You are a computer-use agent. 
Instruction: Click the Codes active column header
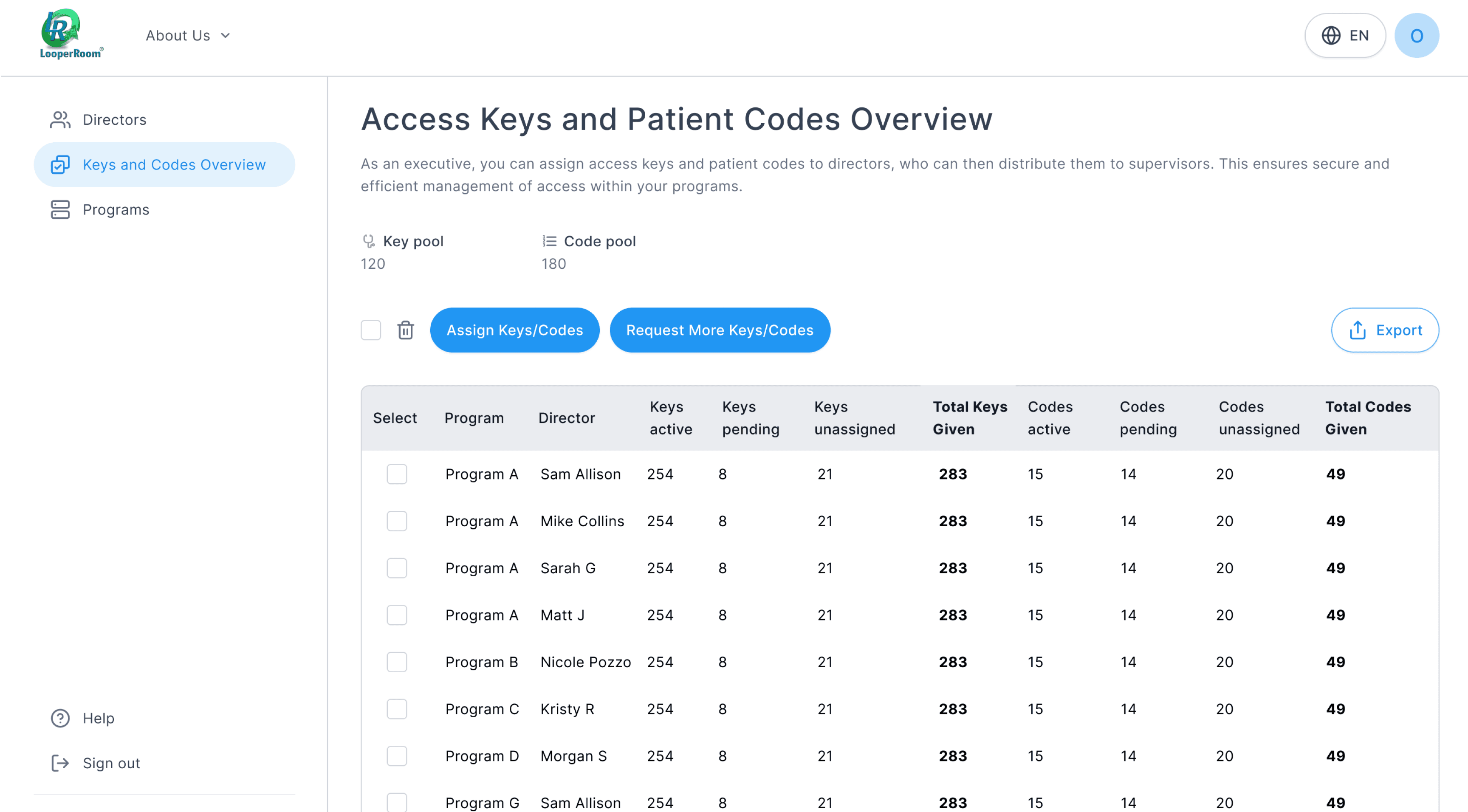(1050, 418)
